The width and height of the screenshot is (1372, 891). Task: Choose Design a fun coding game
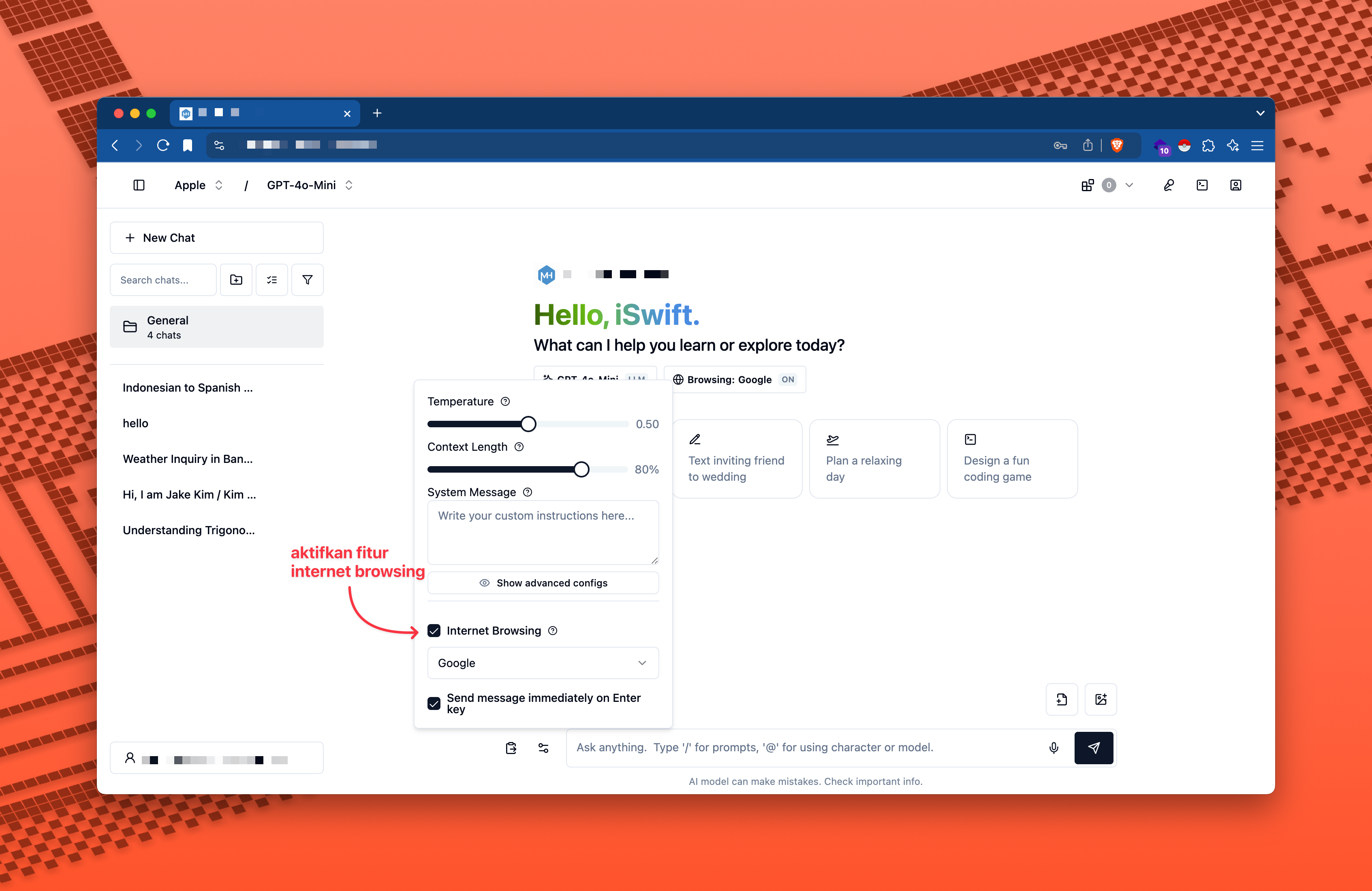[1012, 459]
